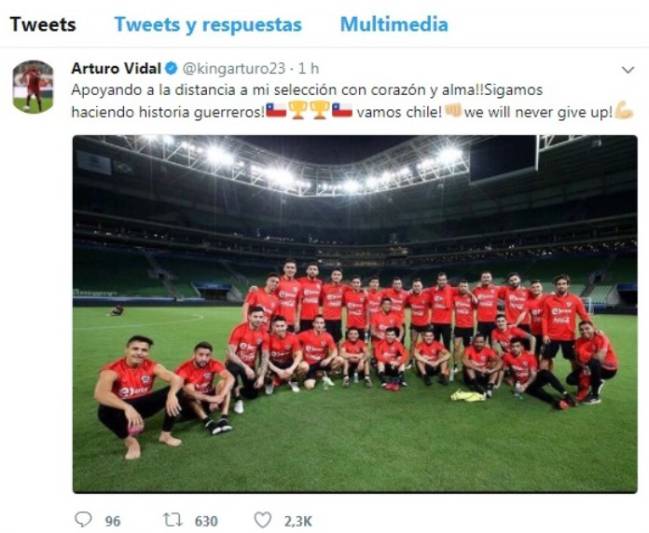Open the Tweets y respuestas tab
The image size is (649, 533).
208,24
